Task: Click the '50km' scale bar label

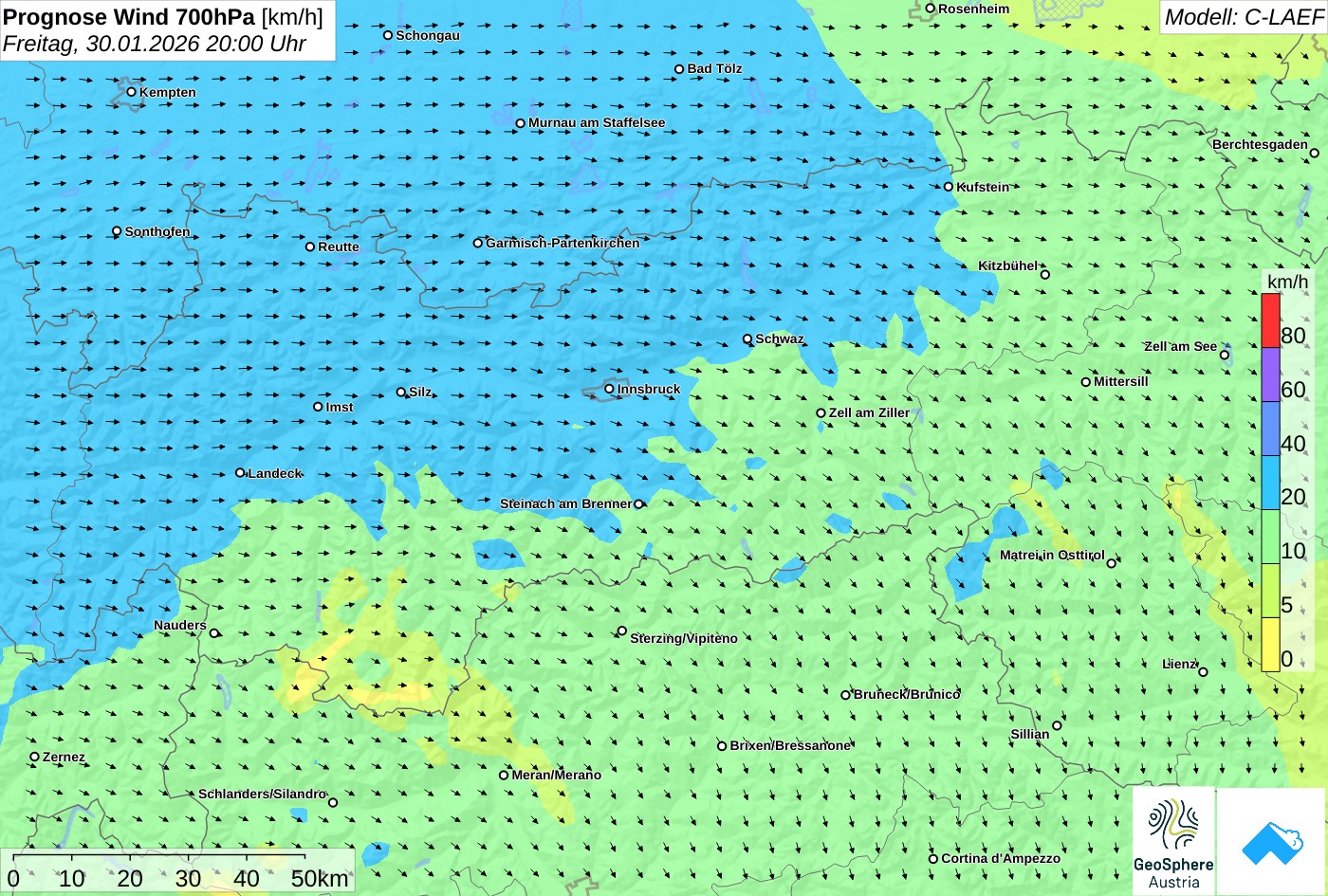Action: click(x=320, y=879)
